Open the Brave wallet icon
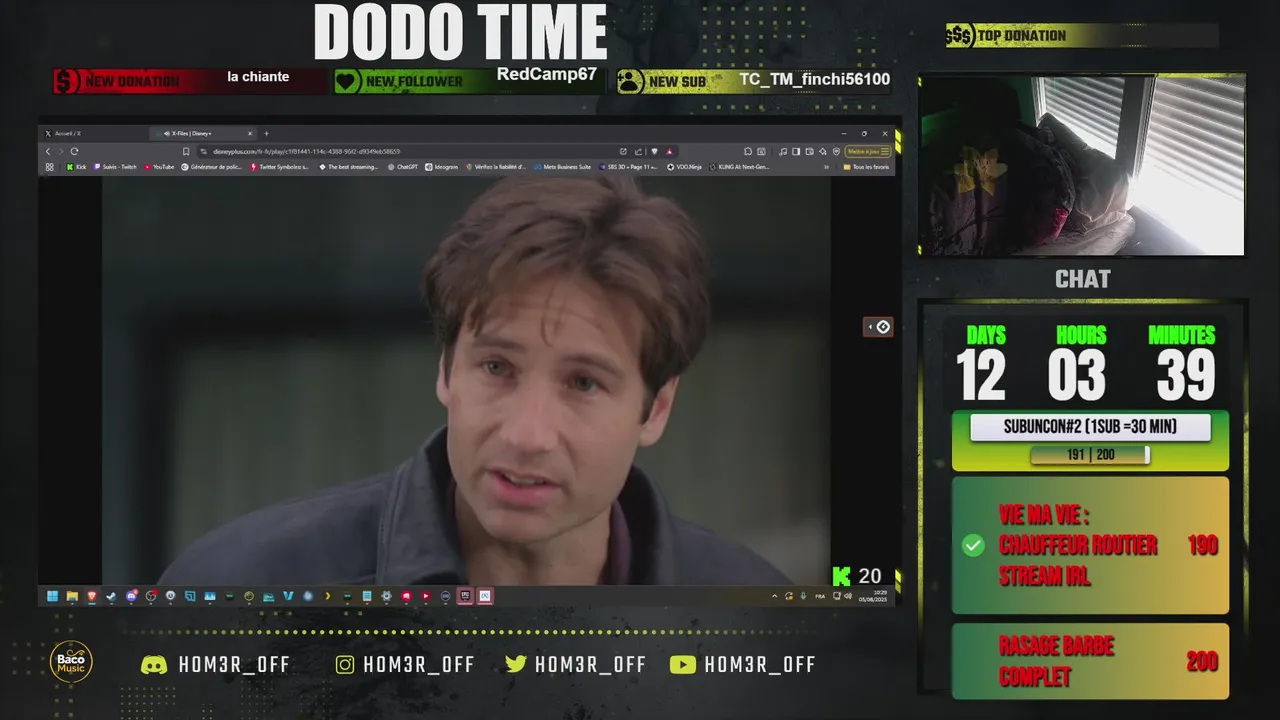The width and height of the screenshot is (1280, 720). (809, 151)
